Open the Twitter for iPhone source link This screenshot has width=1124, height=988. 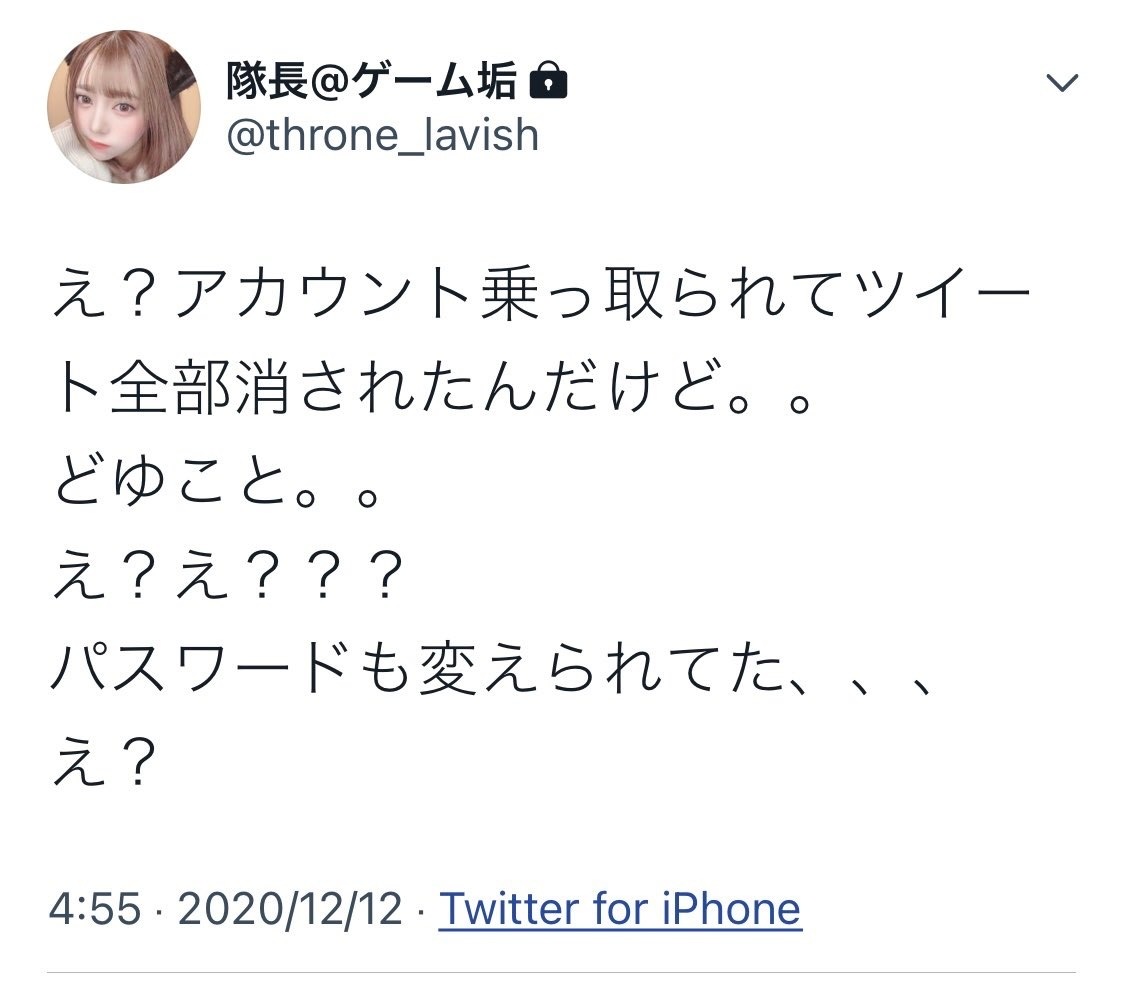(x=620, y=909)
